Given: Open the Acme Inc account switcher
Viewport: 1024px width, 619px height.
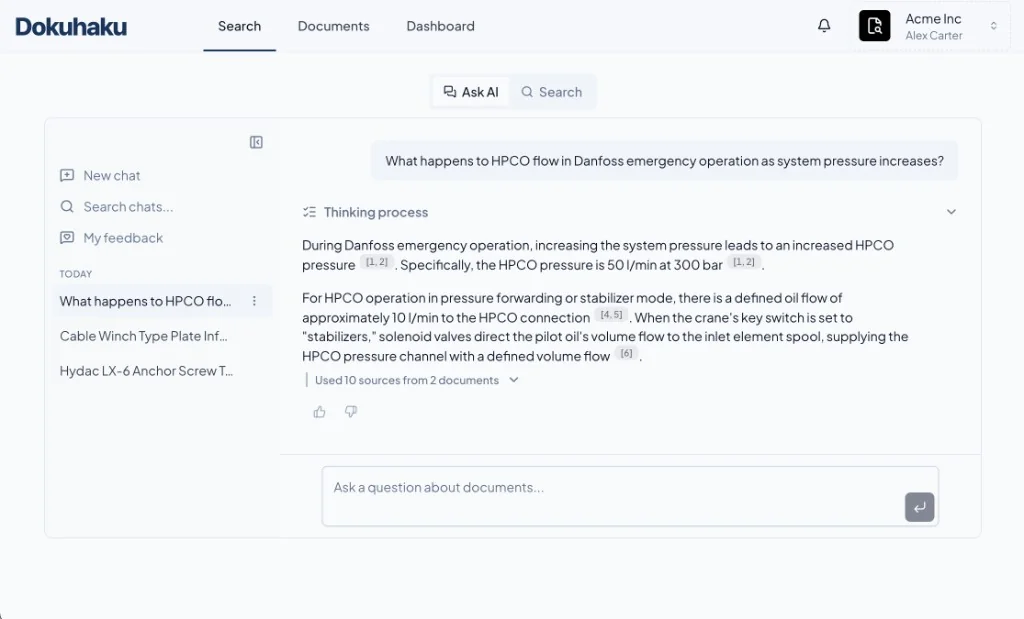Looking at the screenshot, I should click(x=993, y=26).
